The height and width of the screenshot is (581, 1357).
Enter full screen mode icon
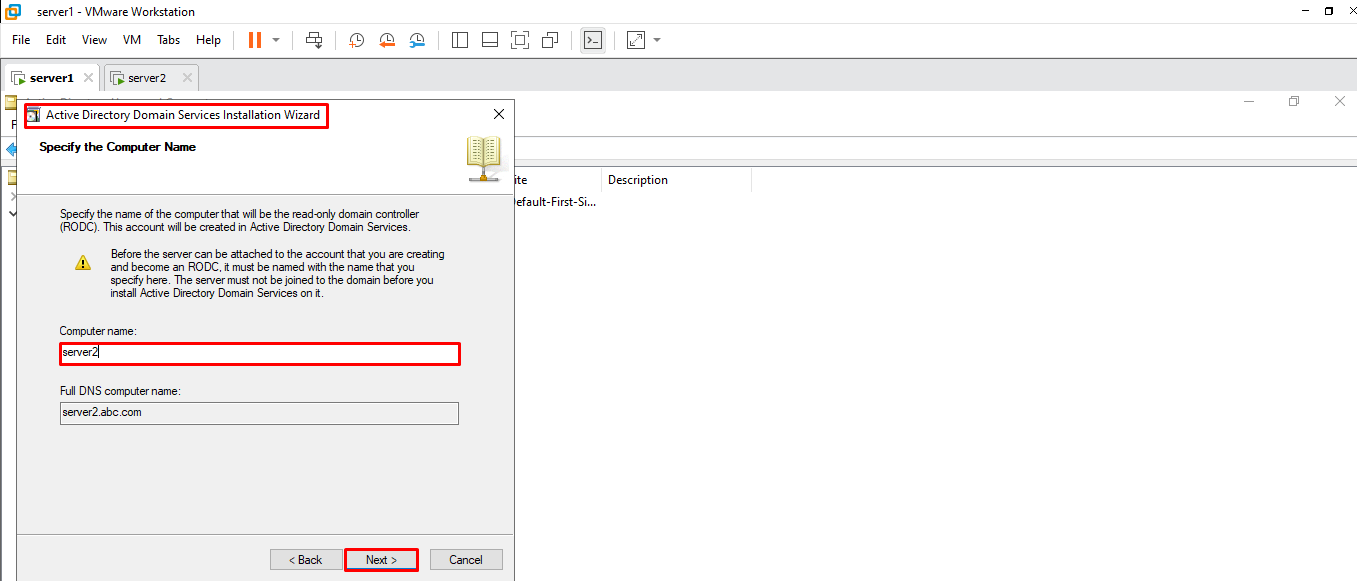(520, 40)
